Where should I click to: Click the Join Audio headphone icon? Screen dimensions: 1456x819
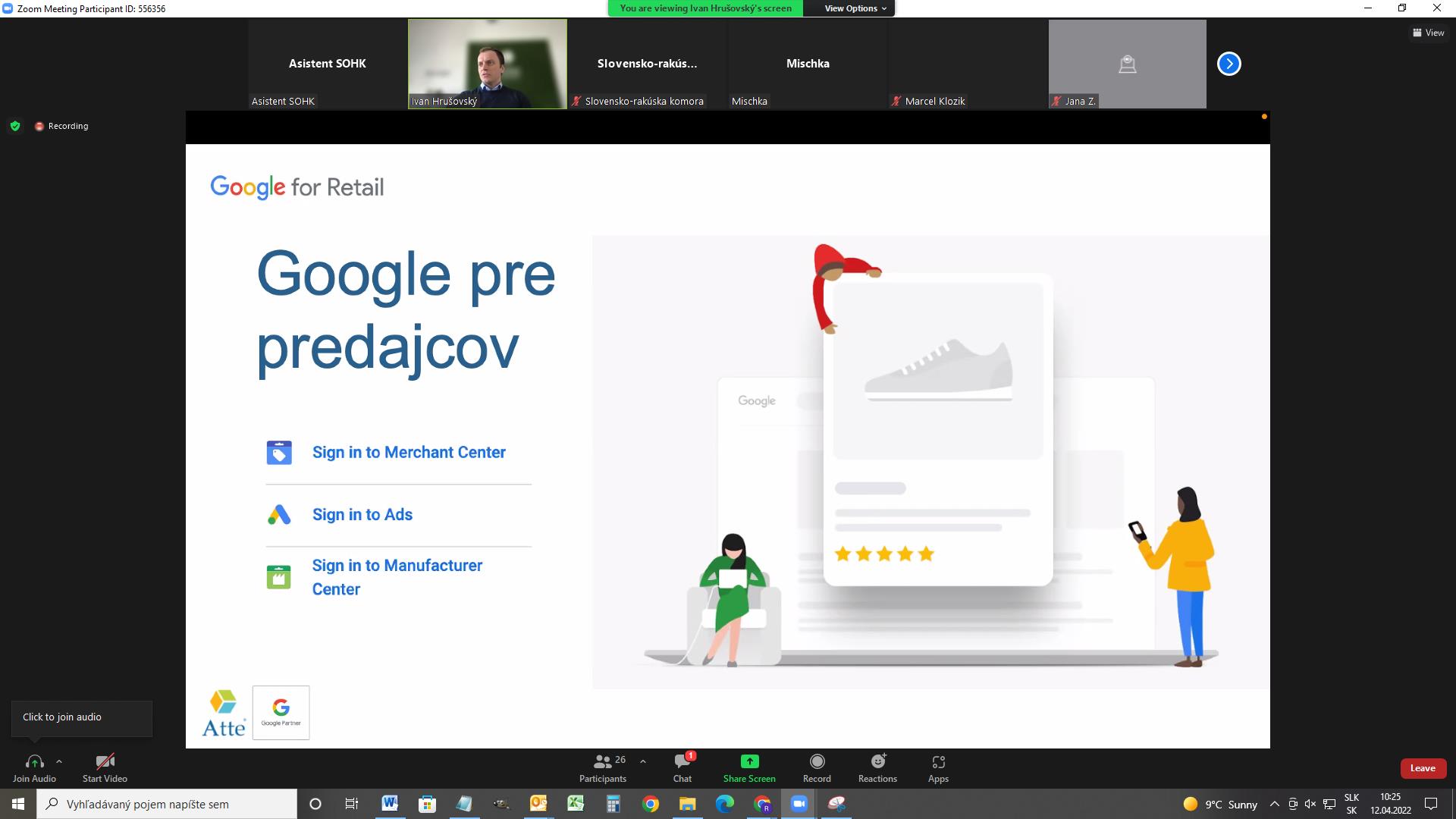34,761
